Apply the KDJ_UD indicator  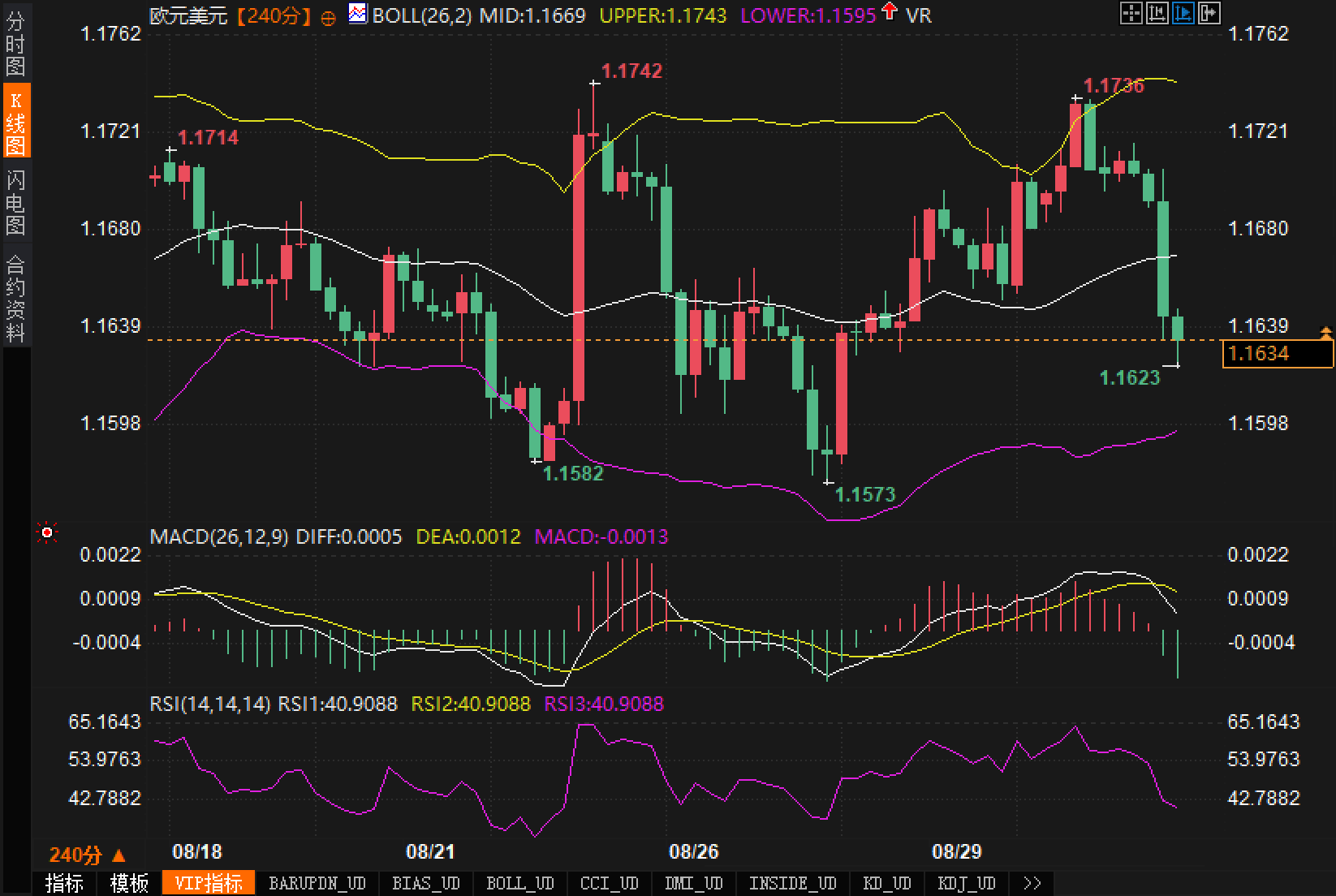(967, 883)
